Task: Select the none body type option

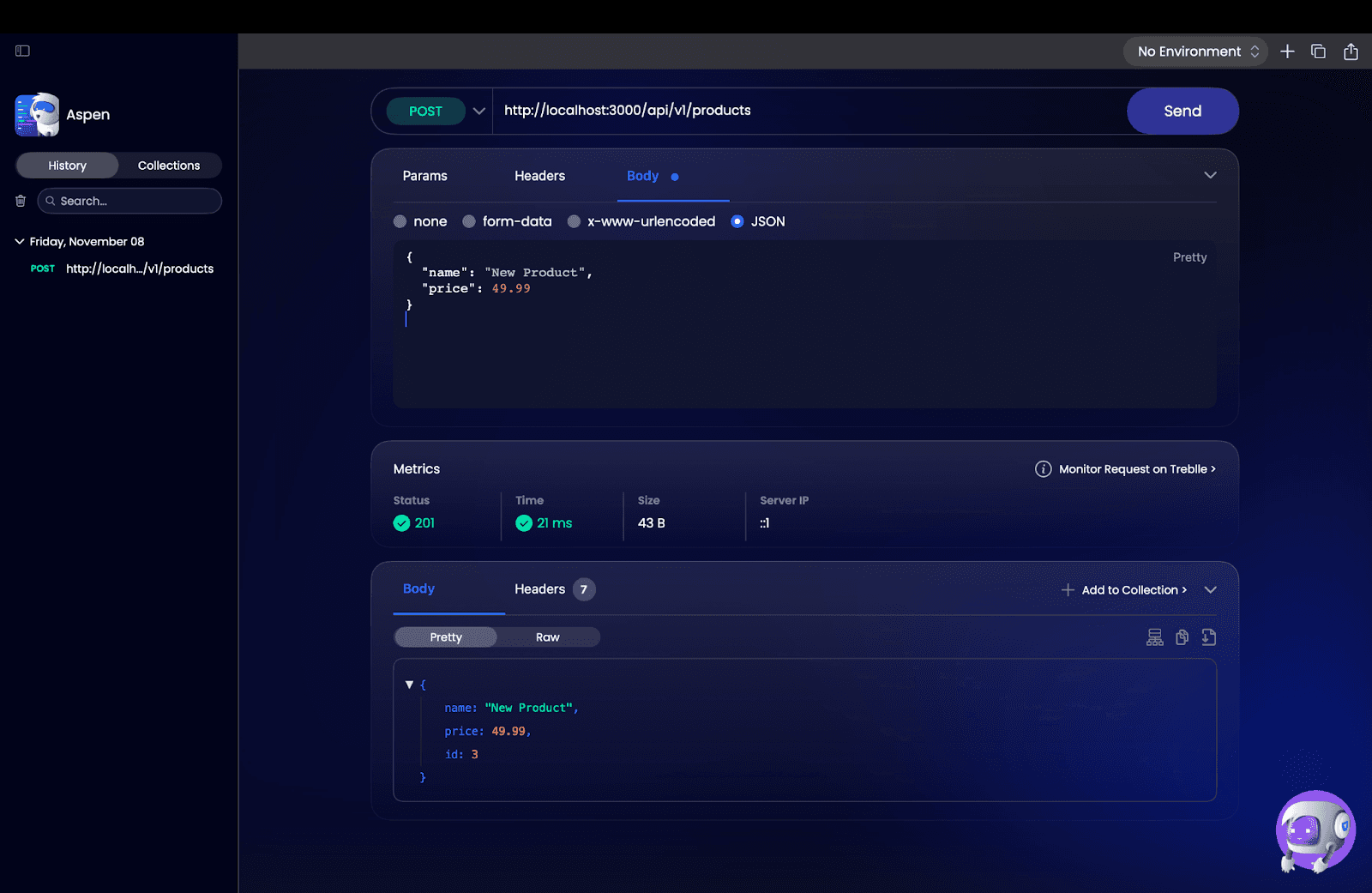Action: [400, 221]
